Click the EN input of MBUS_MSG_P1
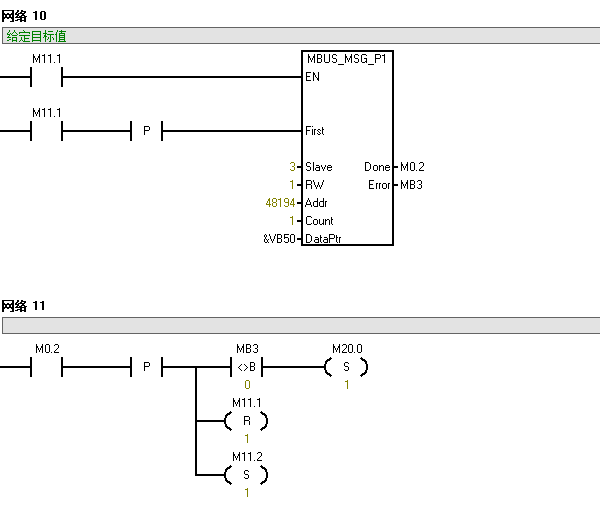Image resolution: width=600 pixels, height=511 pixels. pos(312,77)
